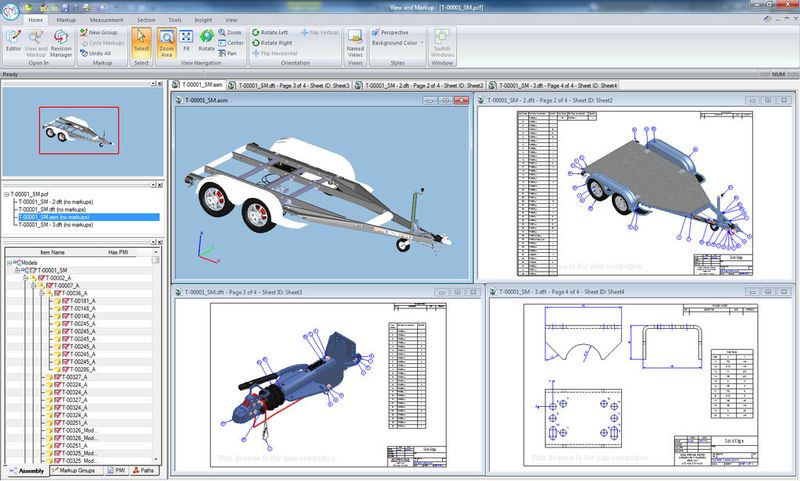Collapse the T-00007_A subassembly
Viewport: 800px width, 481px height.
coord(34,286)
